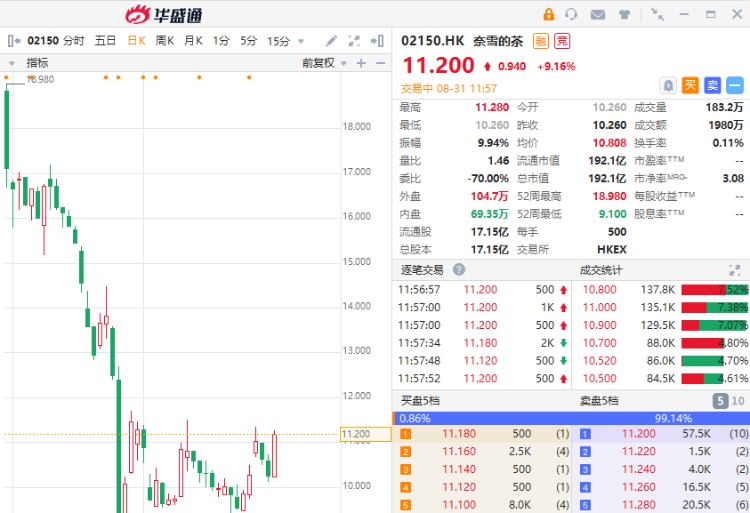Click the 11.200 price label on chart axis
This screenshot has width=750, height=513.
click(x=365, y=434)
